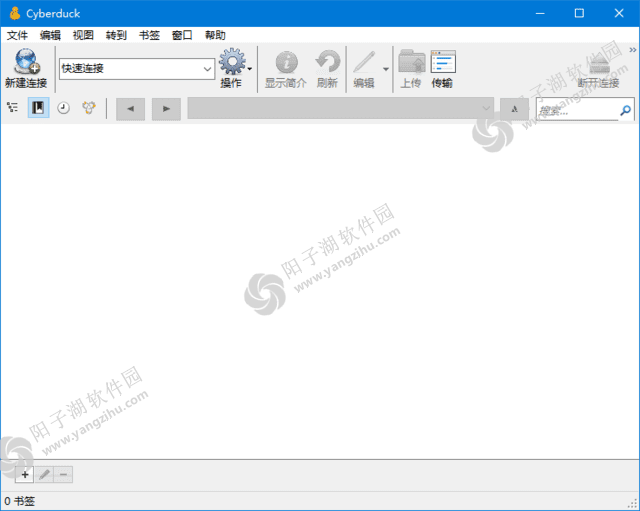Click the Get Info (显示简介) icon
640x511 pixels.
click(287, 62)
